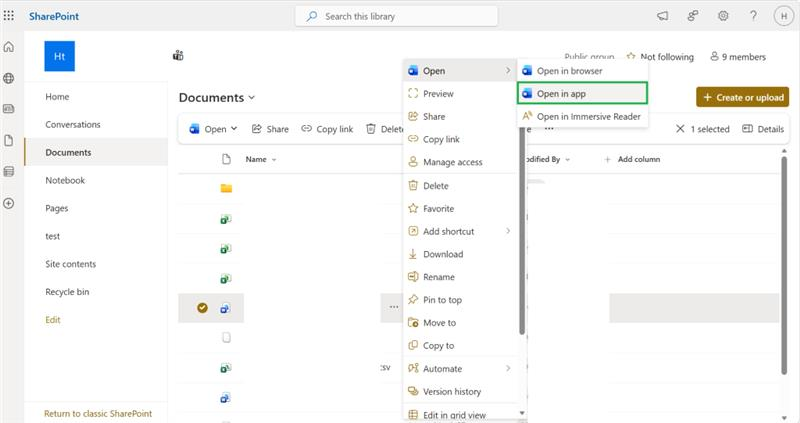Expand Add shortcut submenu arrow
Image resolution: width=800 pixels, height=423 pixels.
pyautogui.click(x=508, y=231)
